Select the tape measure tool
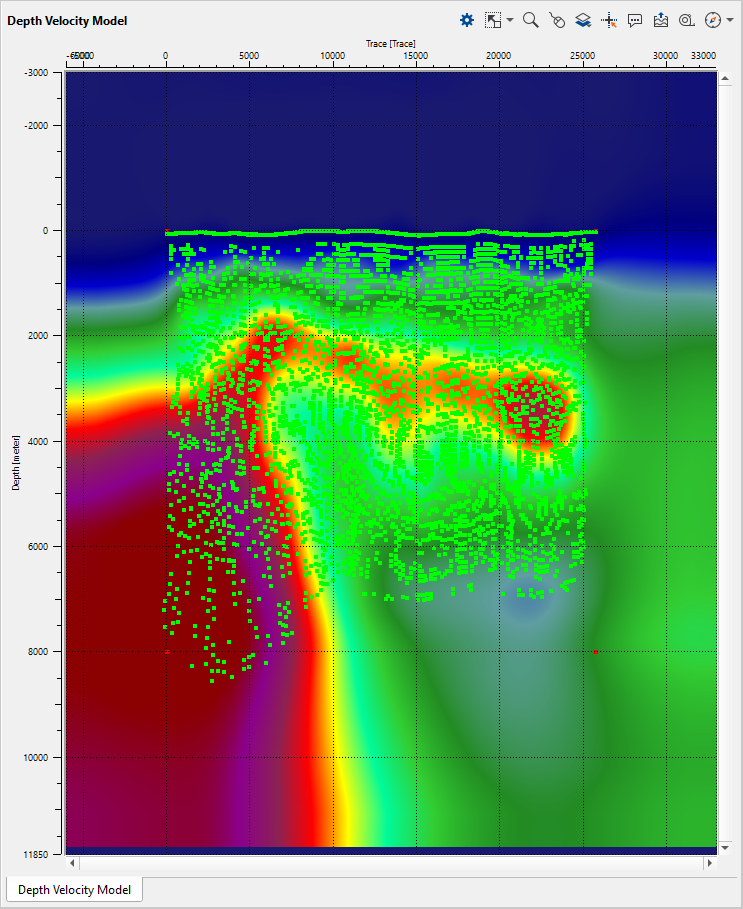This screenshot has width=743, height=909. [686, 20]
